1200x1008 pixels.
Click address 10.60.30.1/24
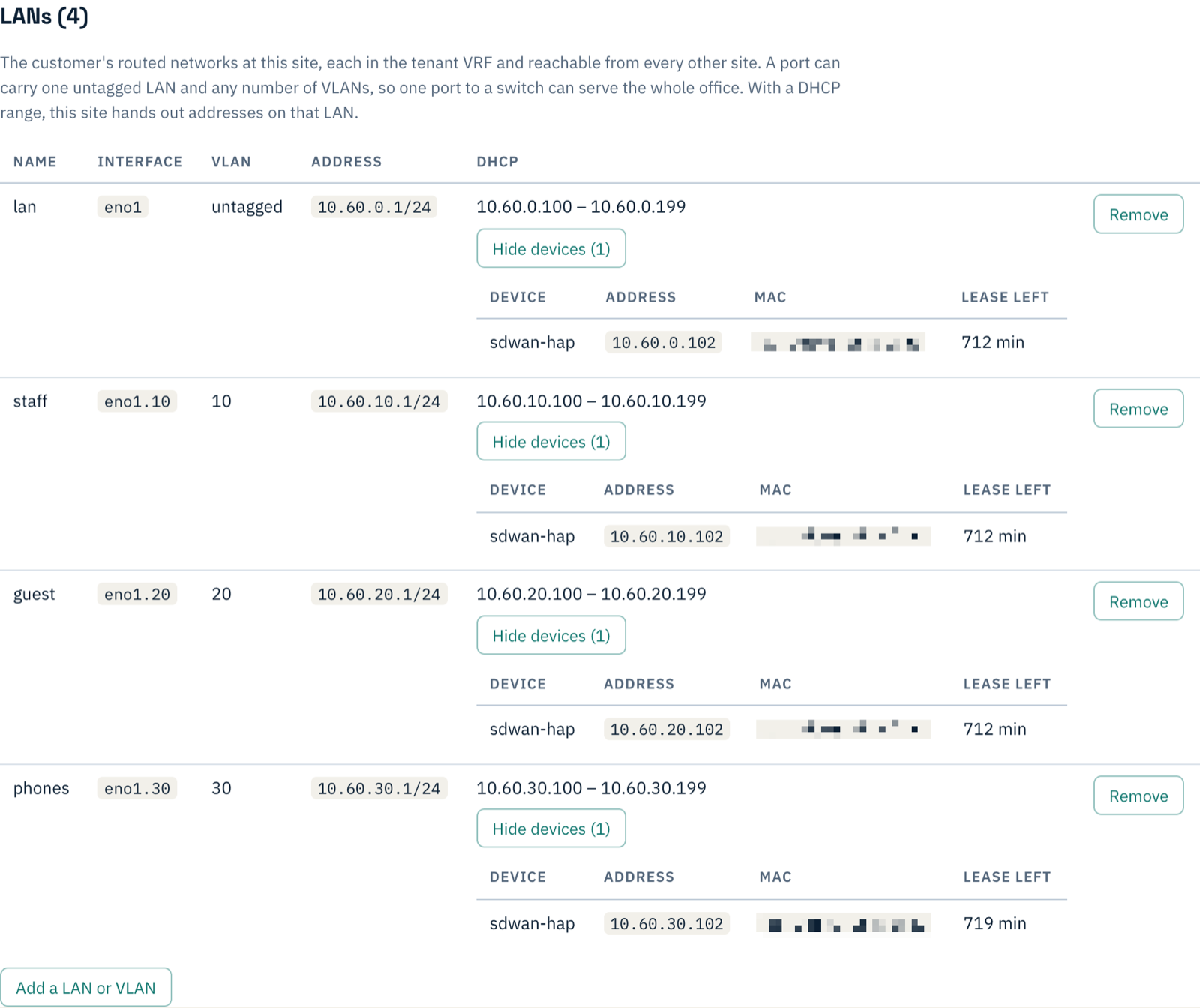[x=379, y=788]
